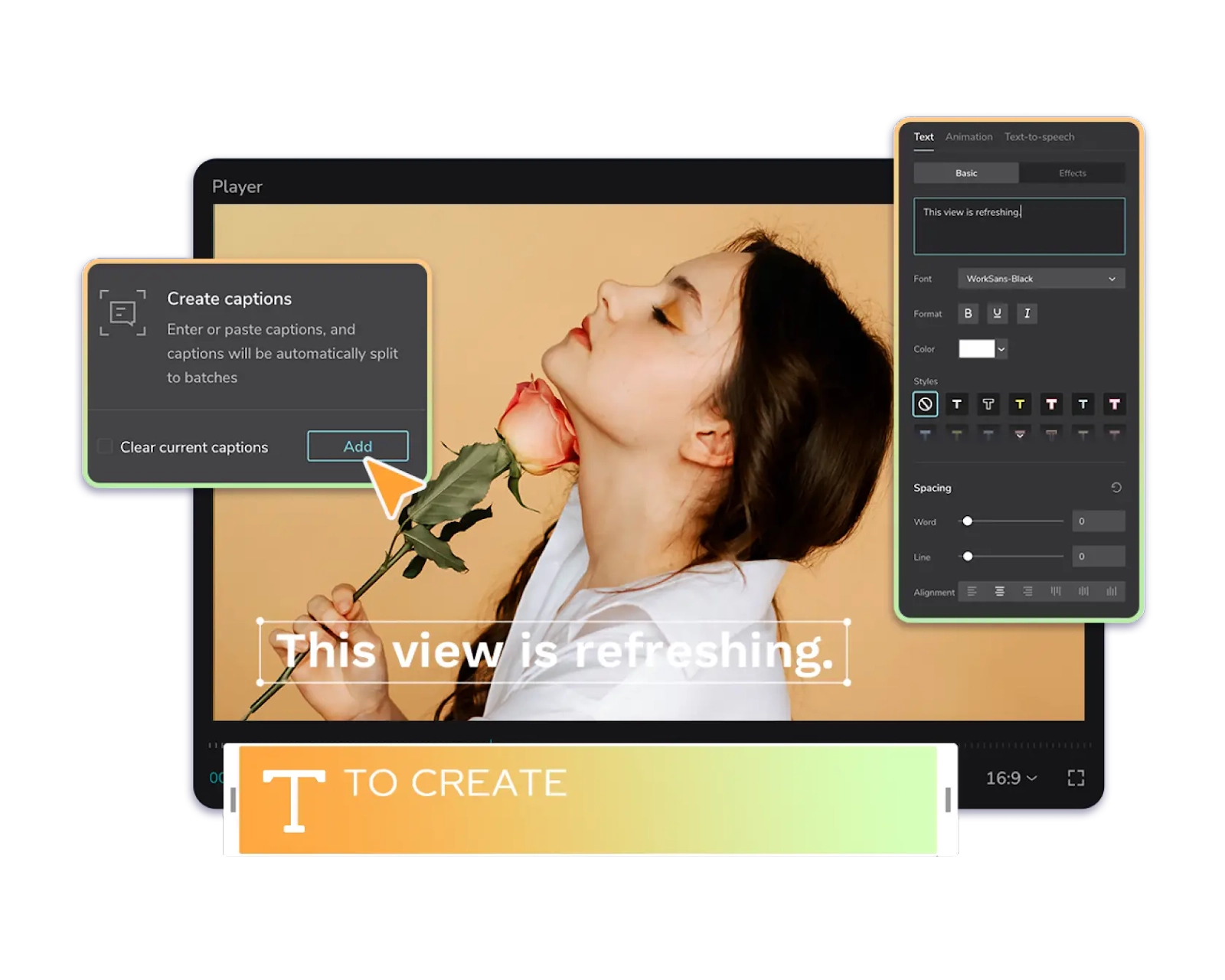
Task: Click the Add button in Create captions
Action: tap(357, 446)
